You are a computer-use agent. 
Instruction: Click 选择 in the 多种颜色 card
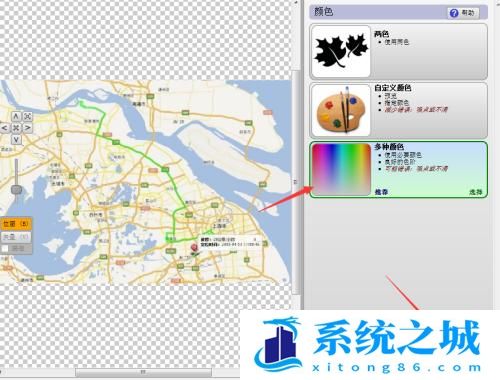tap(476, 192)
